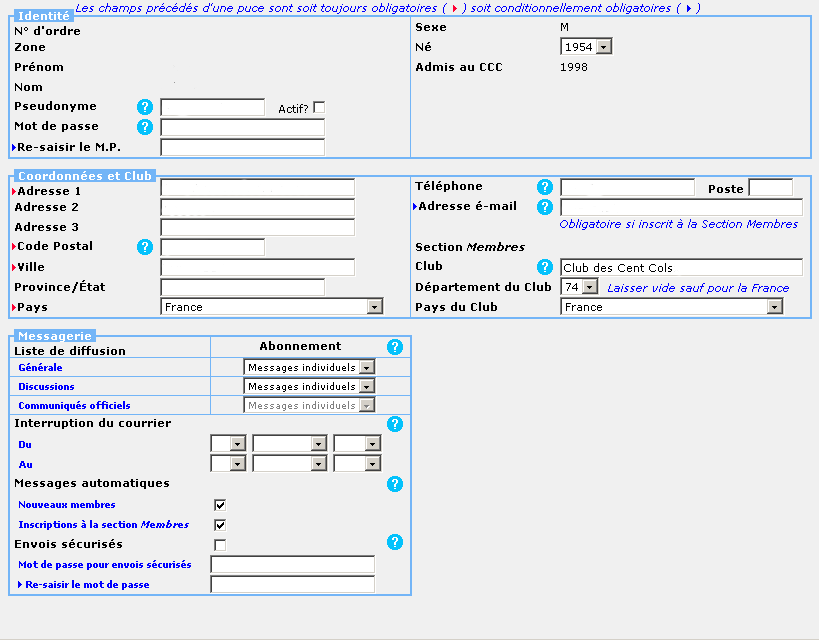Click into the Adresse 1 text field
The width and height of the screenshot is (819, 640).
coord(257,188)
